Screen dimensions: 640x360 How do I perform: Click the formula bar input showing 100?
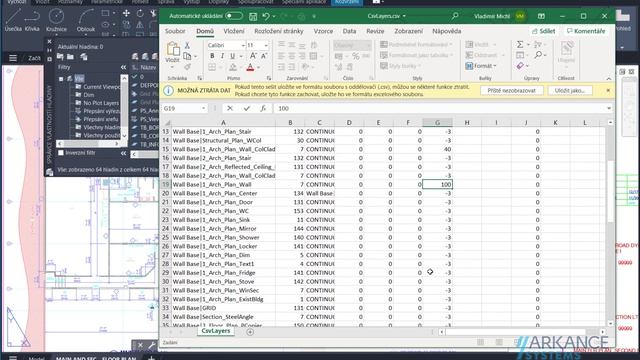tap(439, 108)
